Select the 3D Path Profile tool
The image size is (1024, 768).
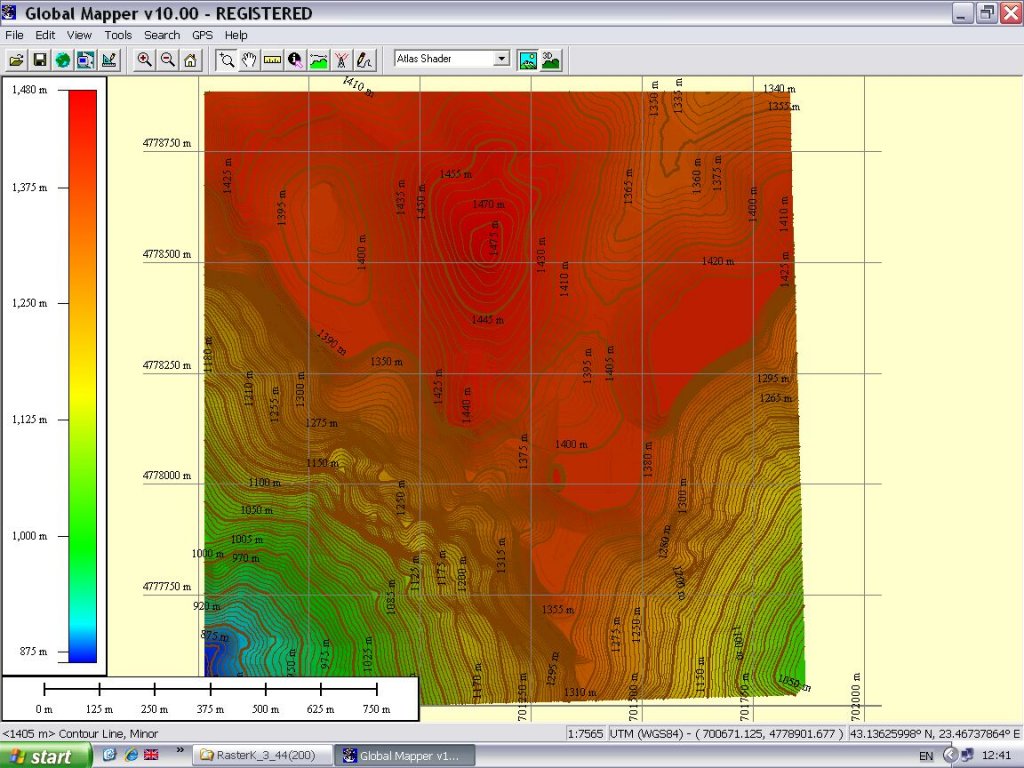tap(319, 59)
